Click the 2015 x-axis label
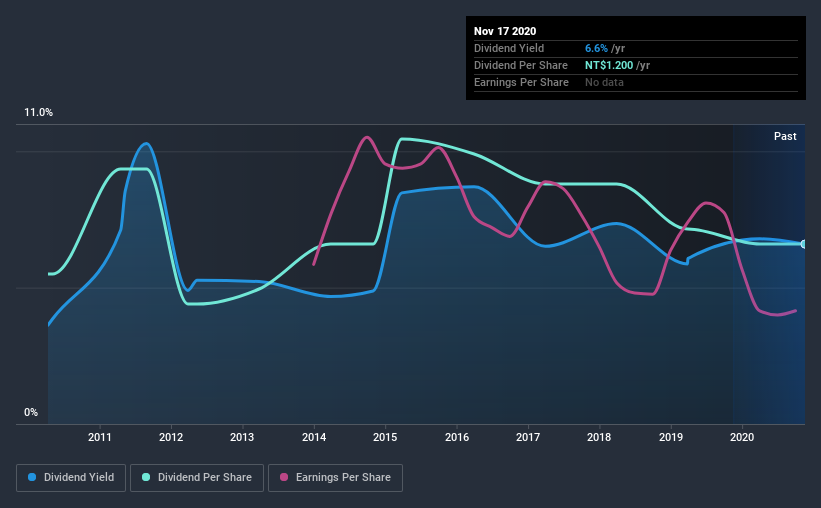 point(385,437)
